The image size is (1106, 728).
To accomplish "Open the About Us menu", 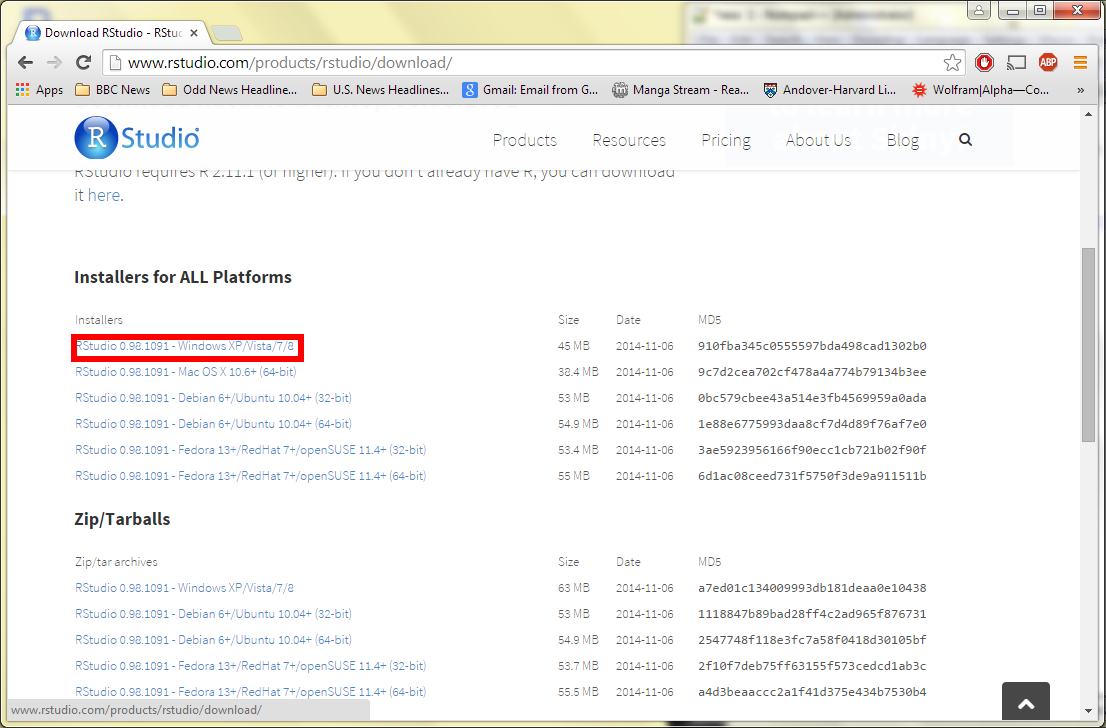I will (x=818, y=140).
